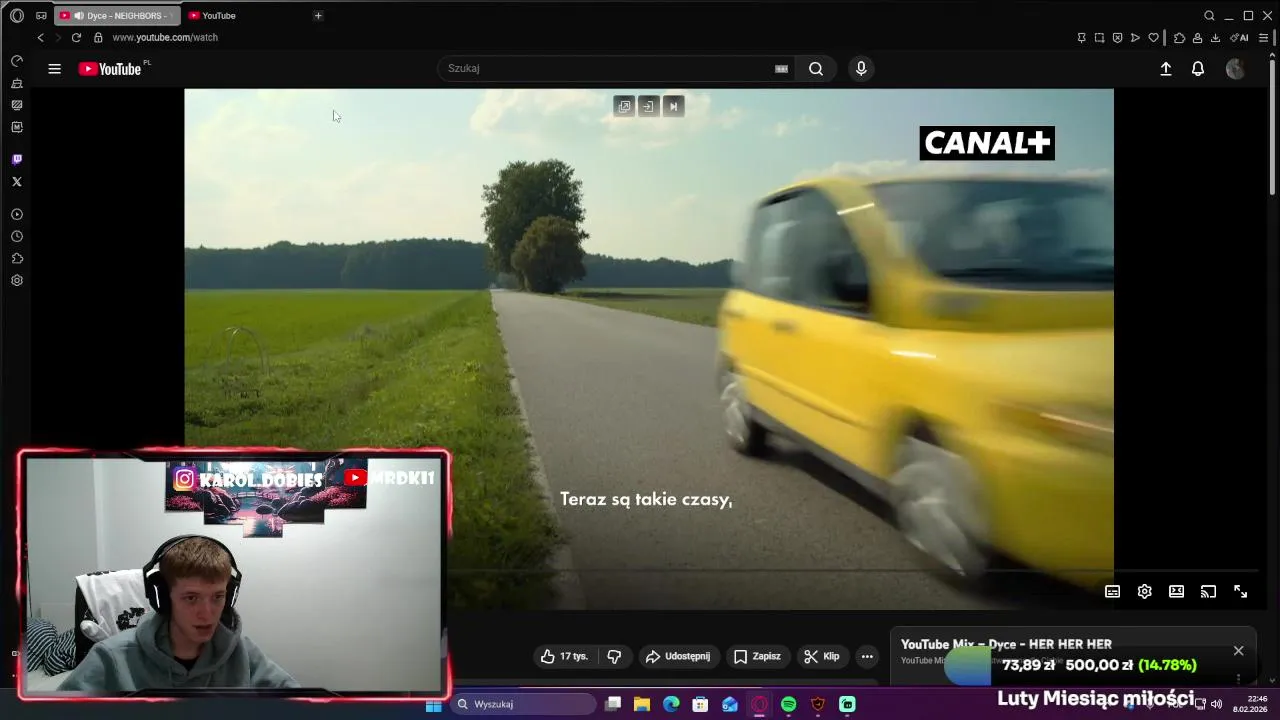Like the video with 17 tys.
The width and height of the screenshot is (1280, 720).
click(x=565, y=657)
